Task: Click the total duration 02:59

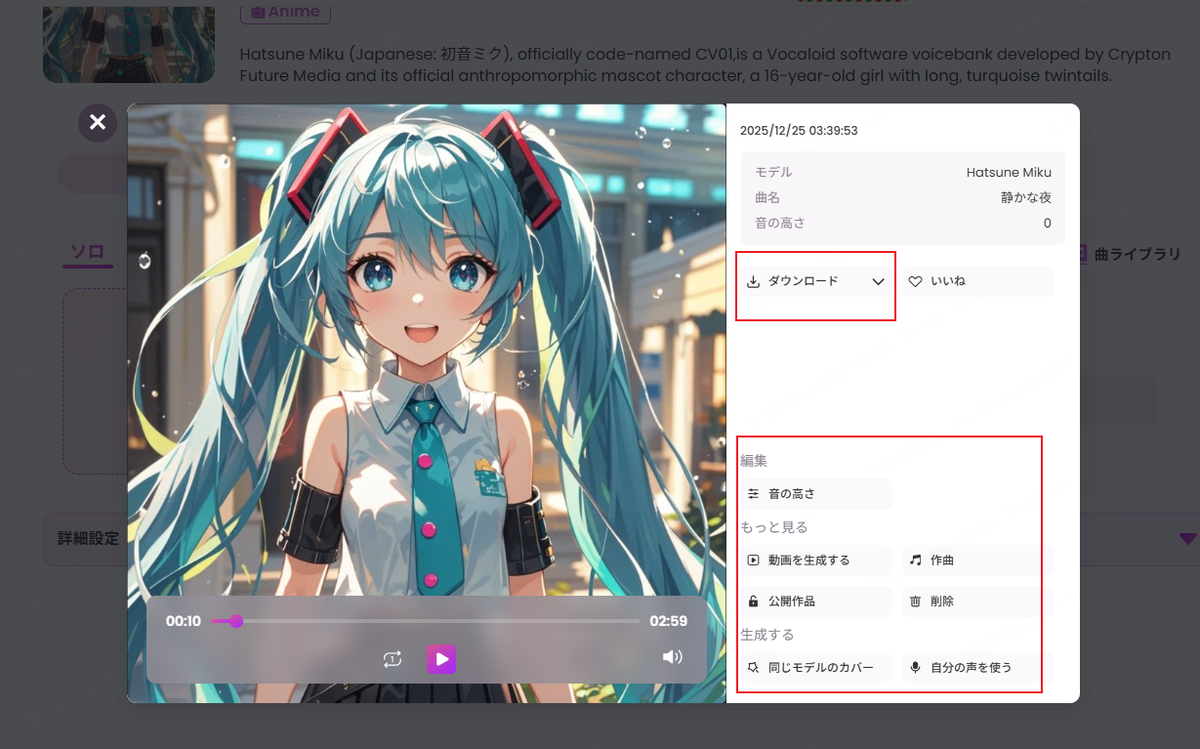Action: click(668, 621)
